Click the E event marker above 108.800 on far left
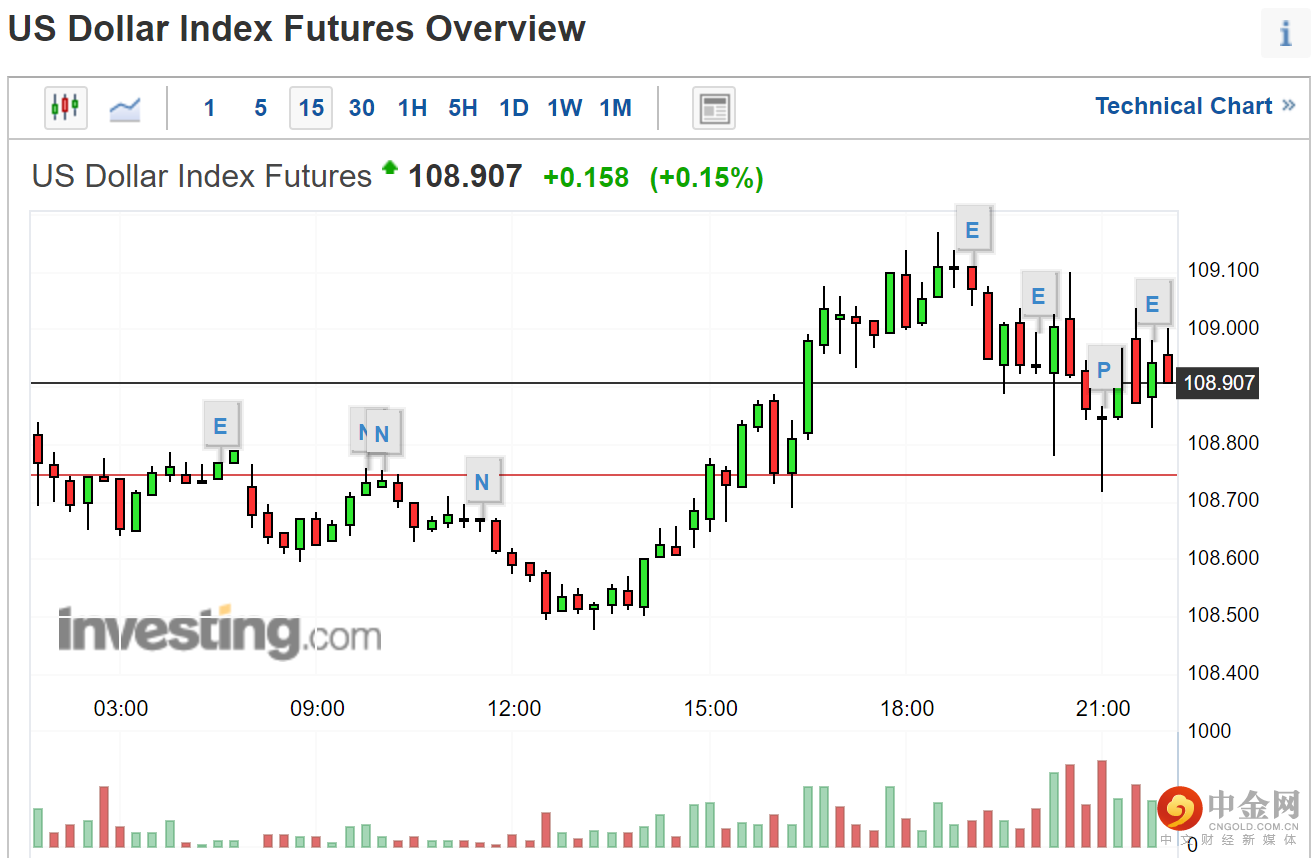Image resolution: width=1314 pixels, height=858 pixels. click(x=220, y=426)
